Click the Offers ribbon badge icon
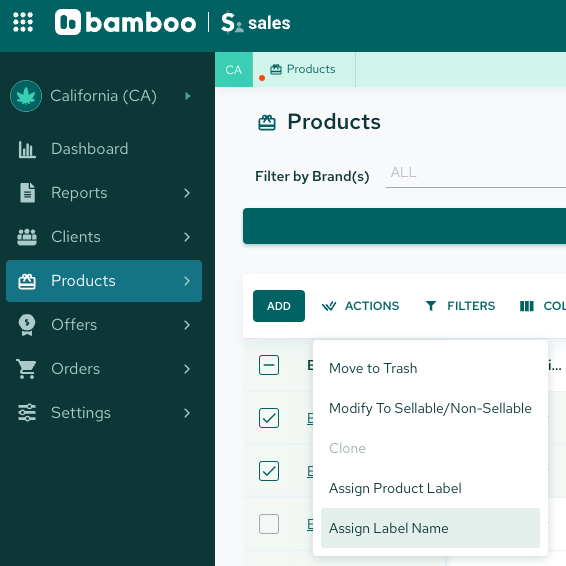 27,325
